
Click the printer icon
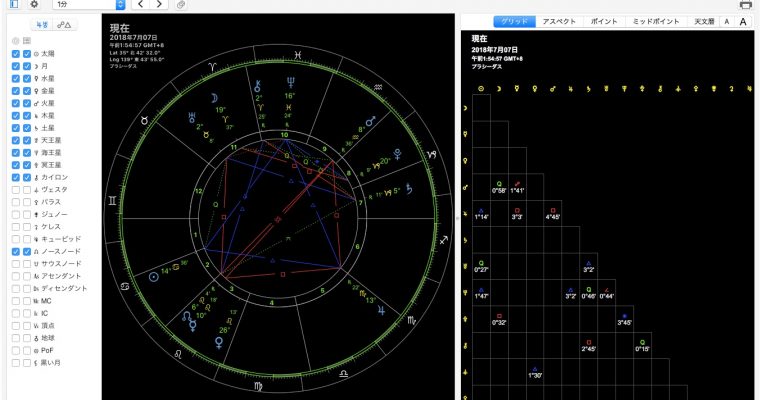tap(745, 4)
